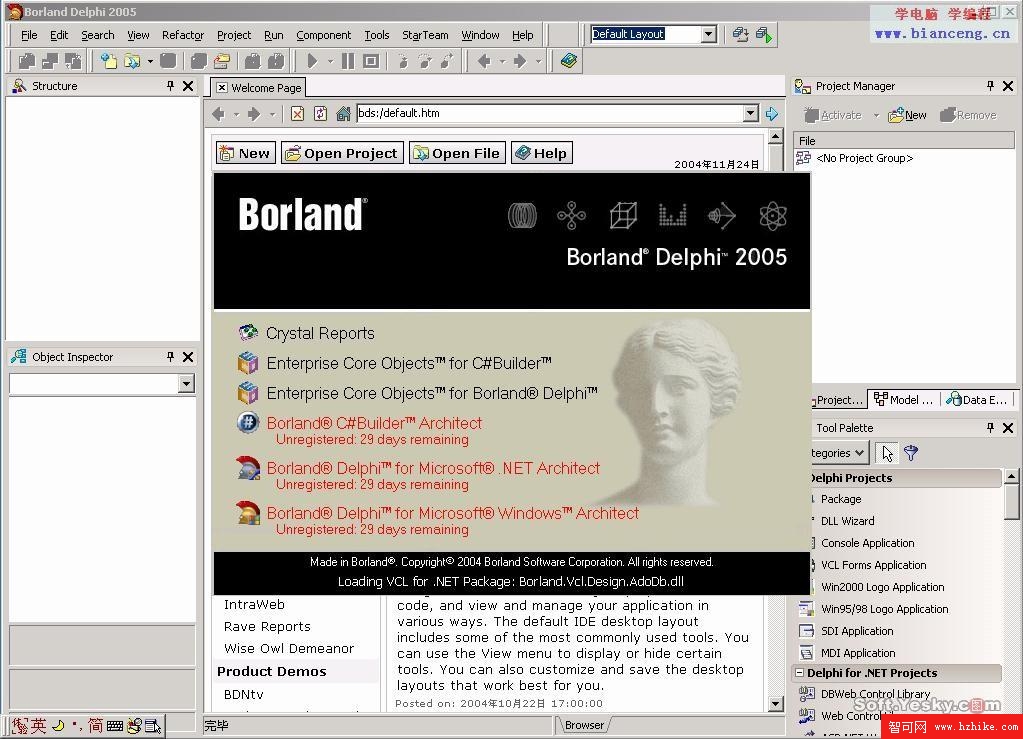Switch to the Model View tab
Screen dimensions: 1023x739
coord(904,400)
